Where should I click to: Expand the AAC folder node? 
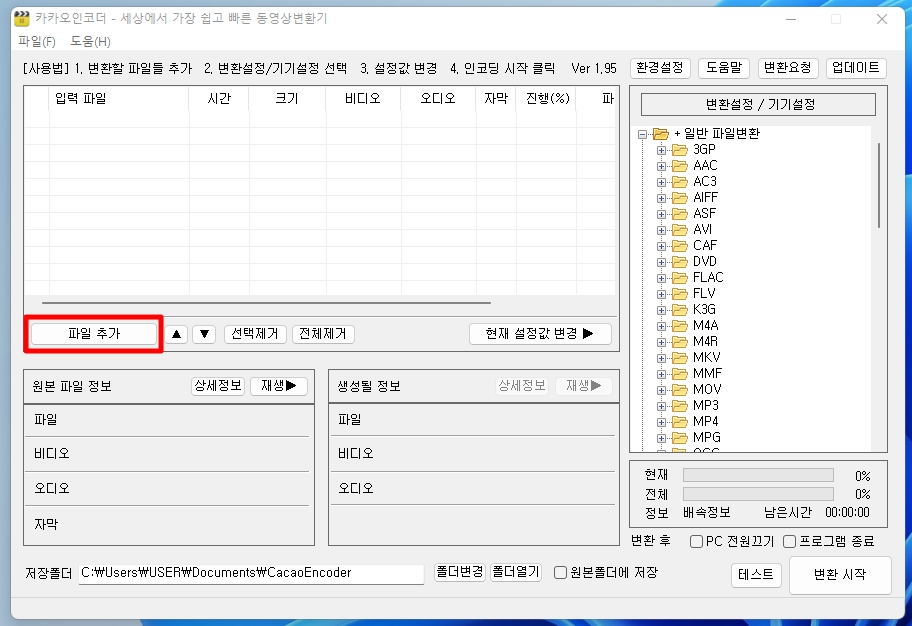661,166
